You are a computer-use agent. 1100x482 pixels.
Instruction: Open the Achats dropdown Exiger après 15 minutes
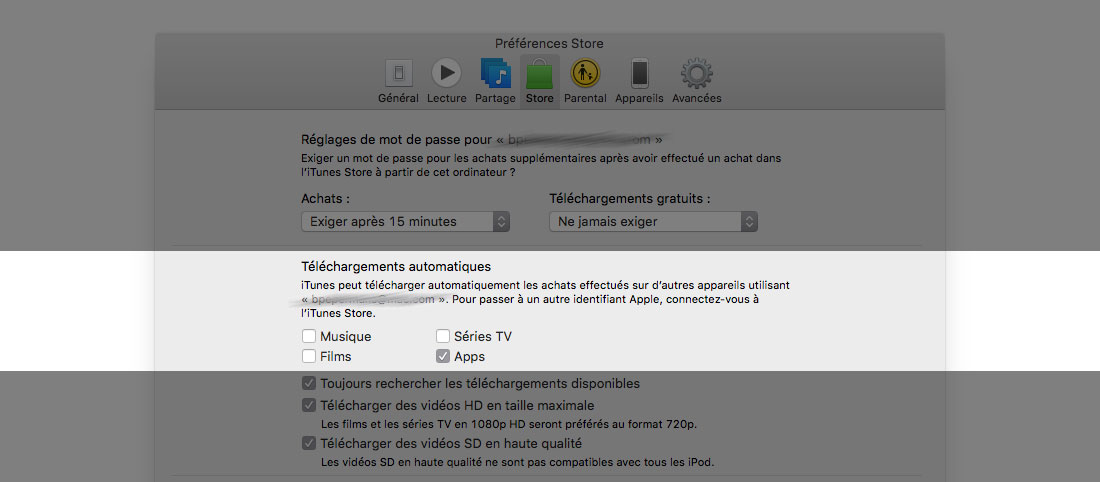[405, 222]
